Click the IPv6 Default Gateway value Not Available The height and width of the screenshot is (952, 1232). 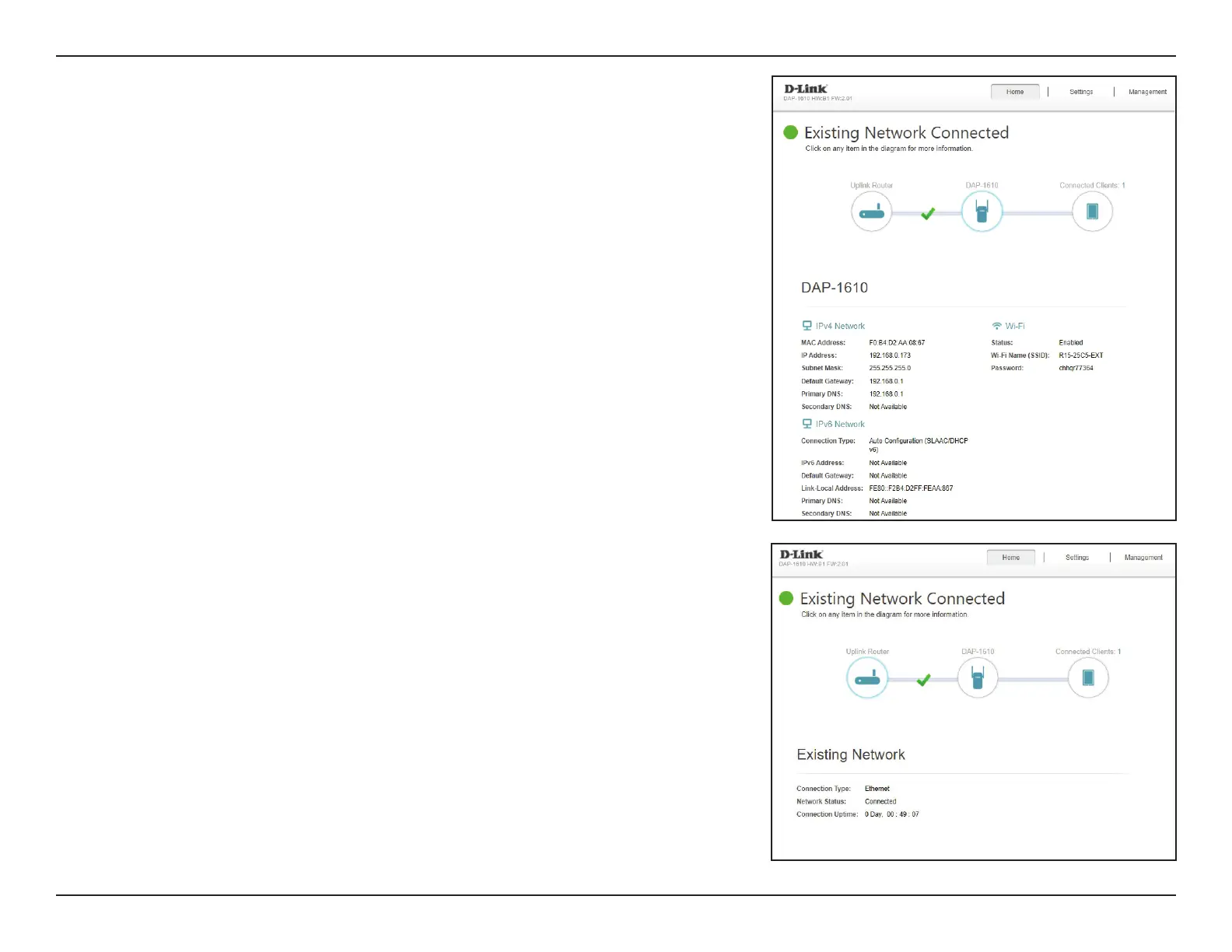point(887,475)
